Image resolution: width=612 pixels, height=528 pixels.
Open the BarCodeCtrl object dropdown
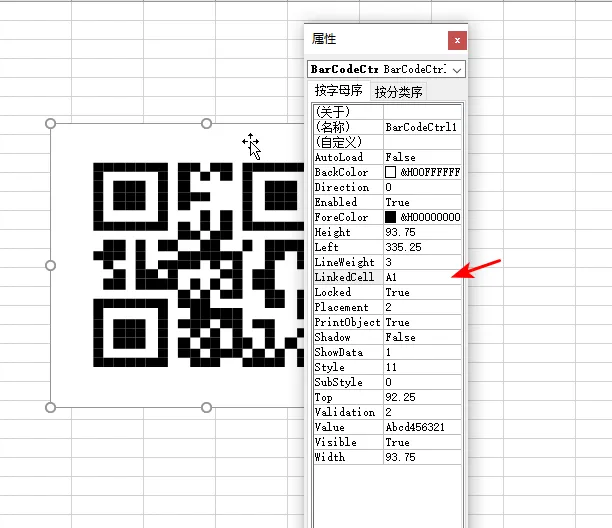click(x=457, y=70)
